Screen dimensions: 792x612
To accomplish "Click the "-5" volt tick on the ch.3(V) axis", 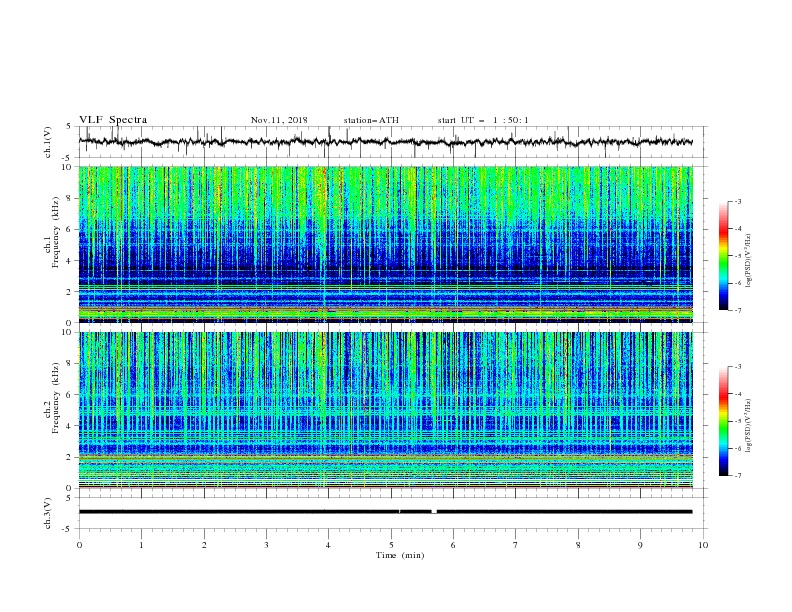I will coord(67,529).
